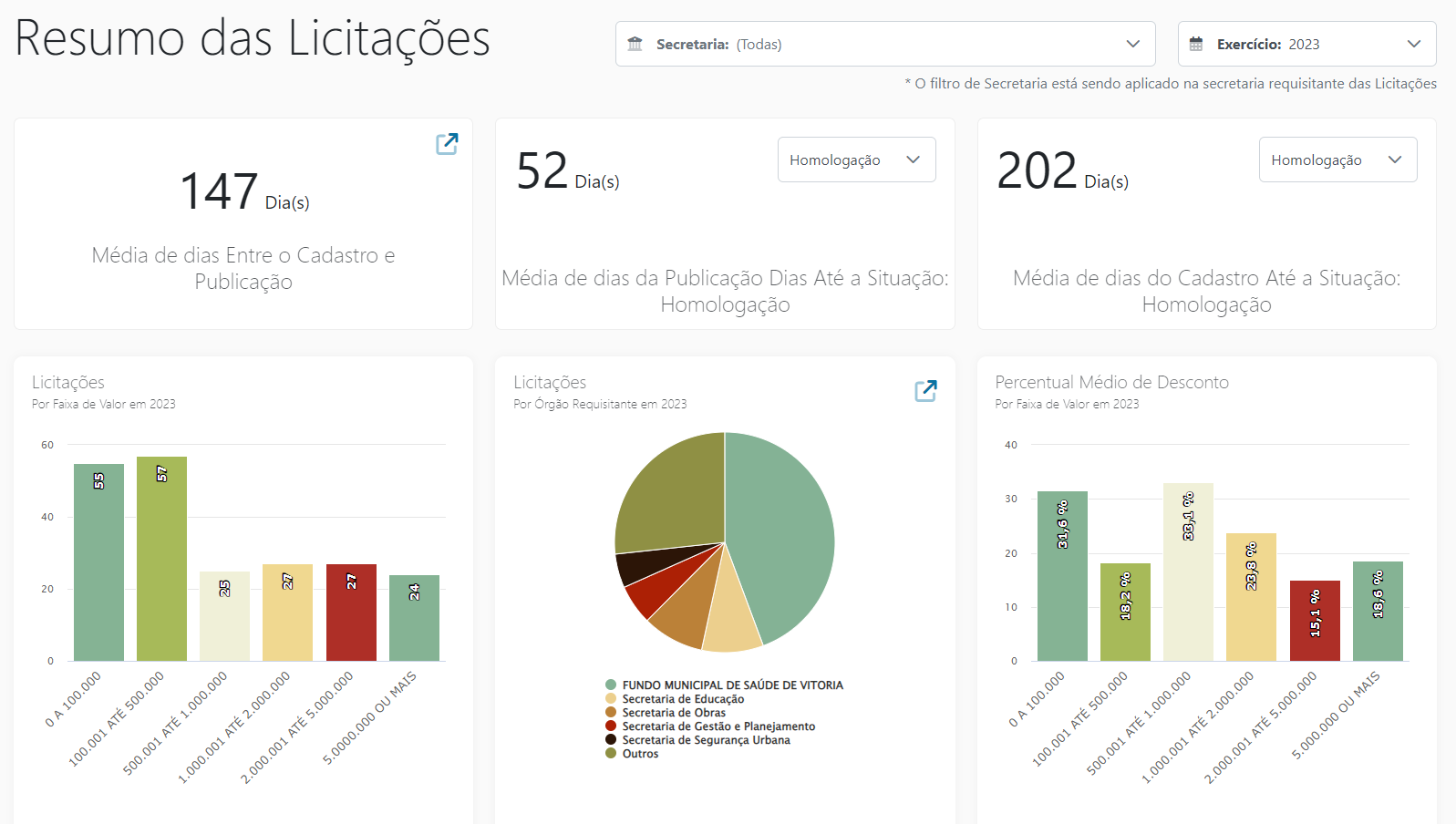
Task: Click the red bar labeled 27
Action: point(351,615)
